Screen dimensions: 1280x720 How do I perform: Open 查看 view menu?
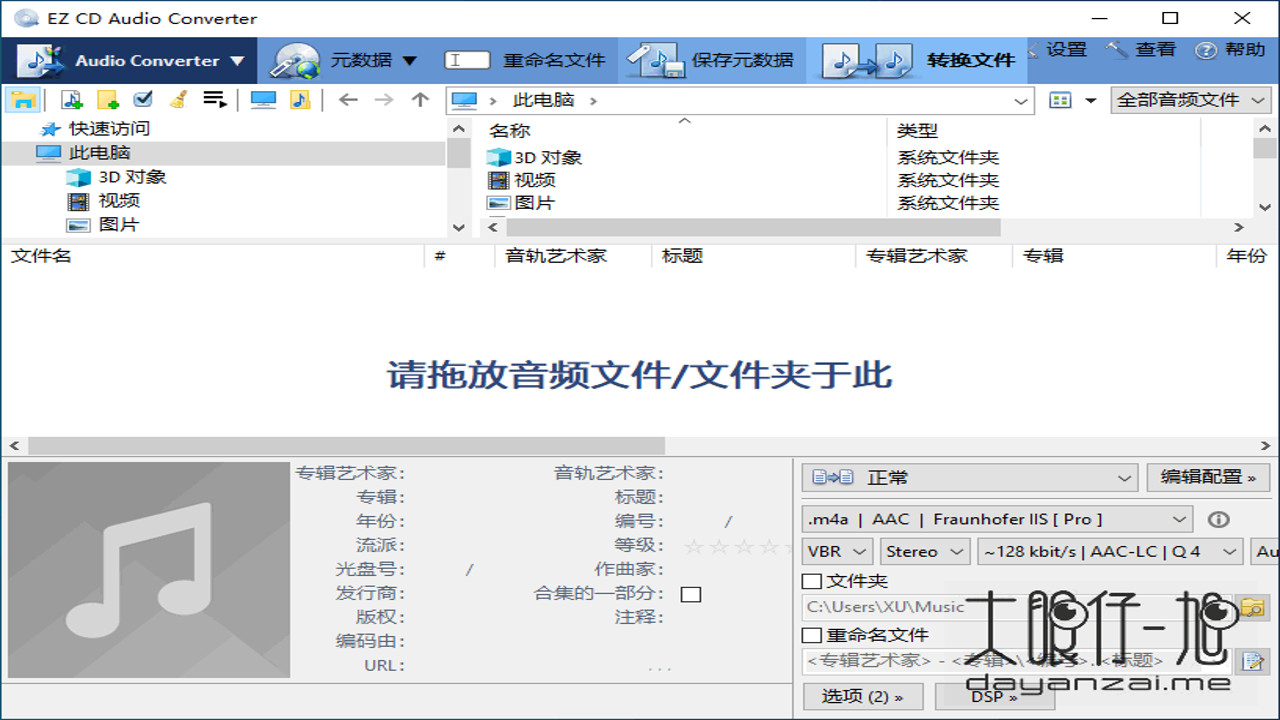1142,50
